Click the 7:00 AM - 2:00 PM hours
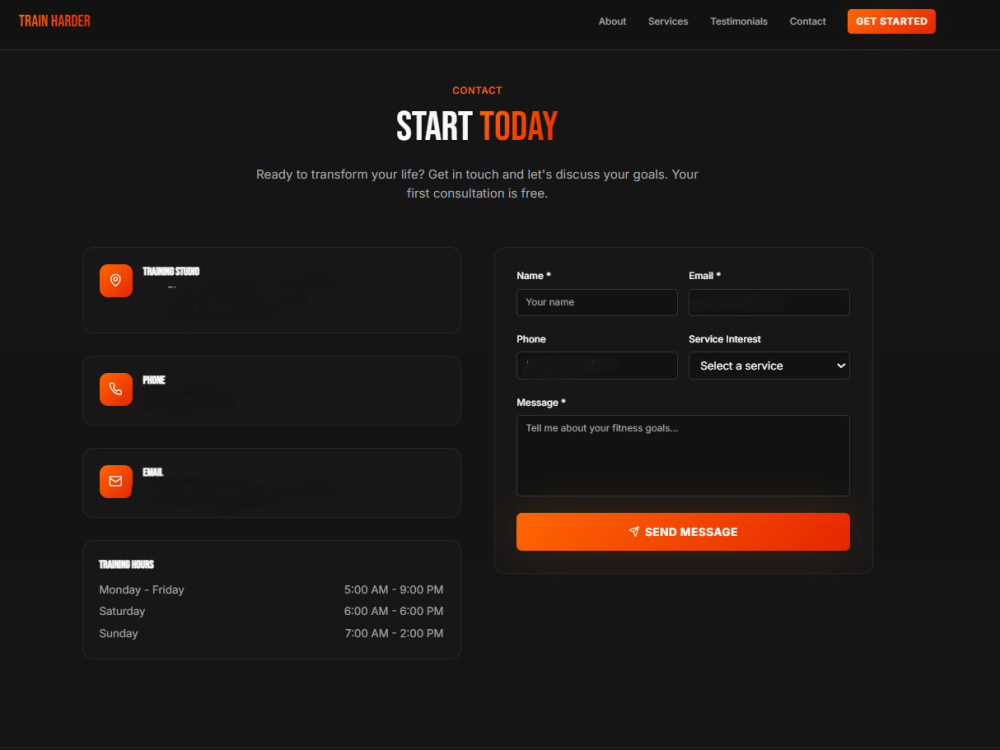 point(394,633)
